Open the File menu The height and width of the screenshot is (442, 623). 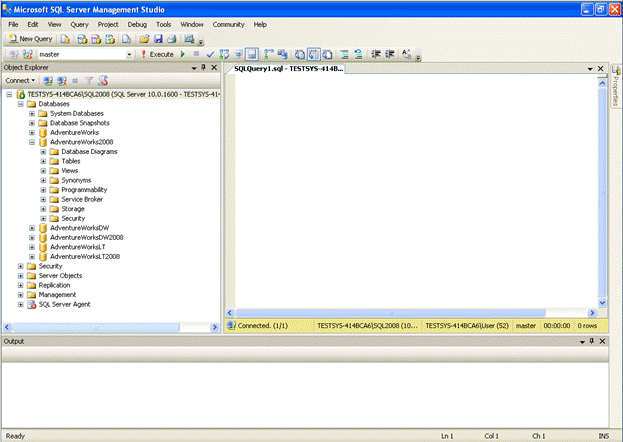[x=13, y=24]
